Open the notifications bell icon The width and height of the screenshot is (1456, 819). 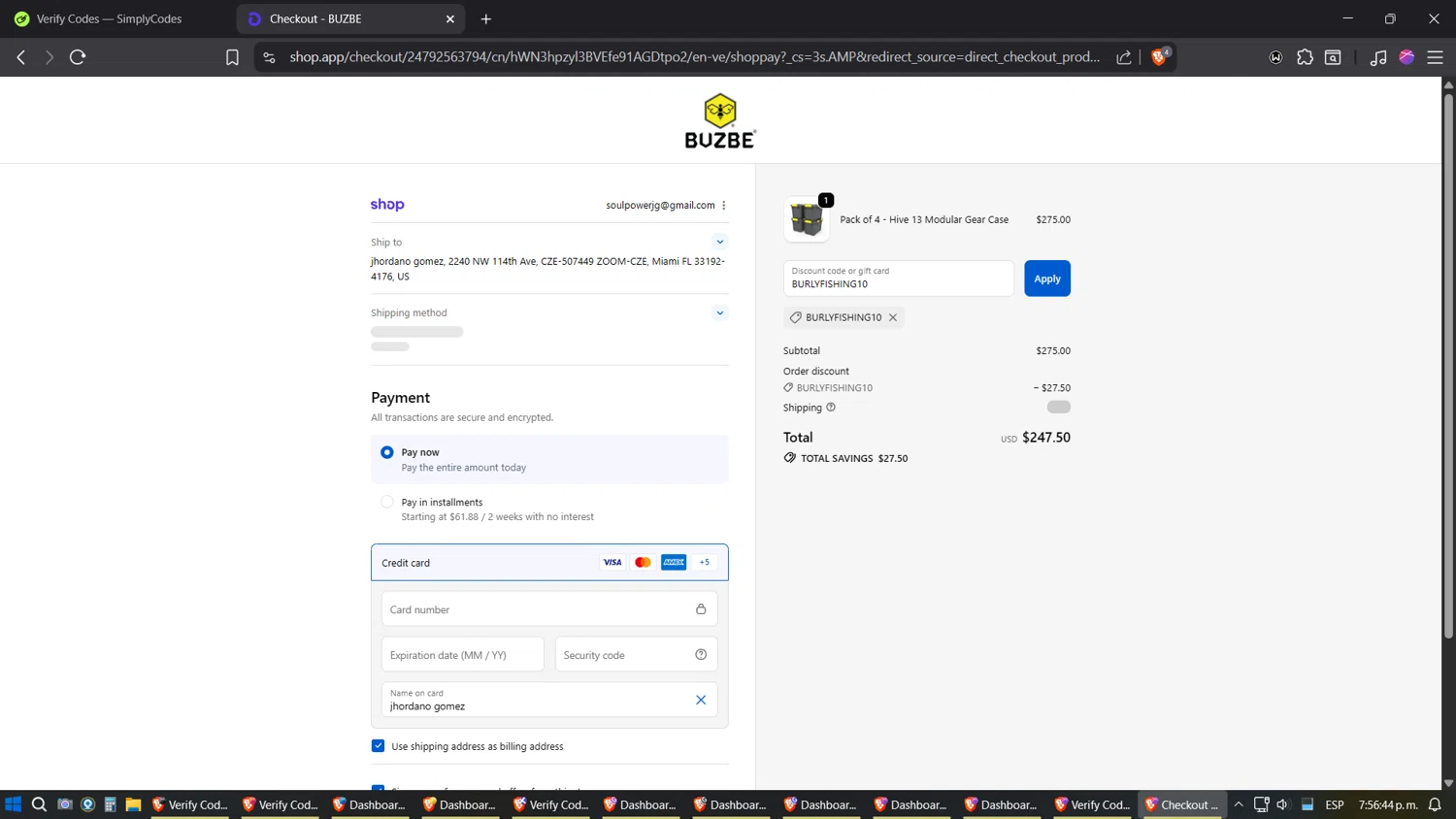pos(1435,804)
